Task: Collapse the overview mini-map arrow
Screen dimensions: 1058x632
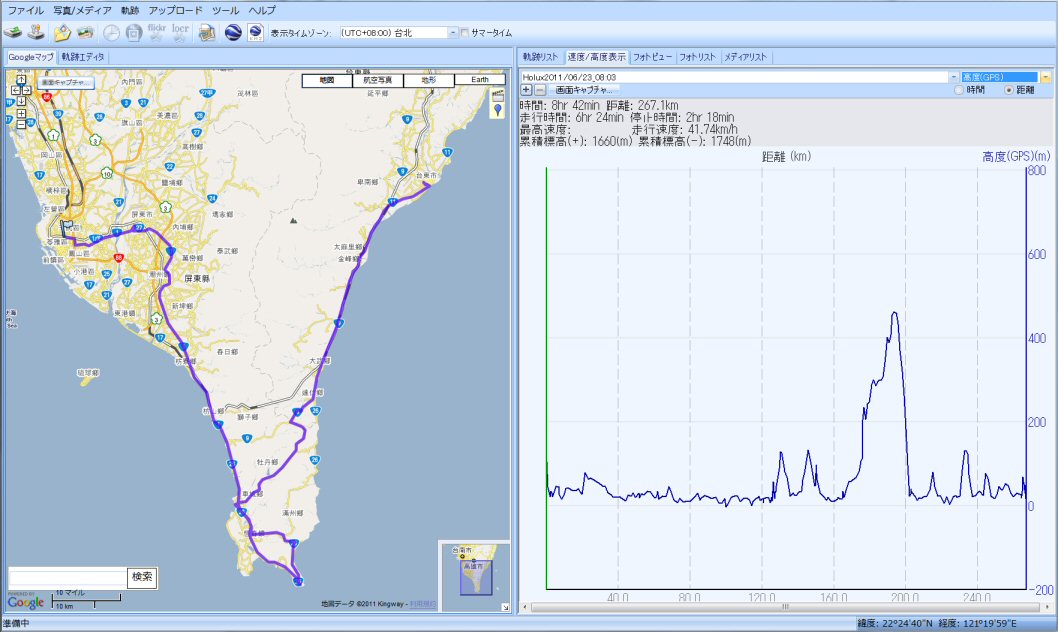Action: tap(505, 608)
